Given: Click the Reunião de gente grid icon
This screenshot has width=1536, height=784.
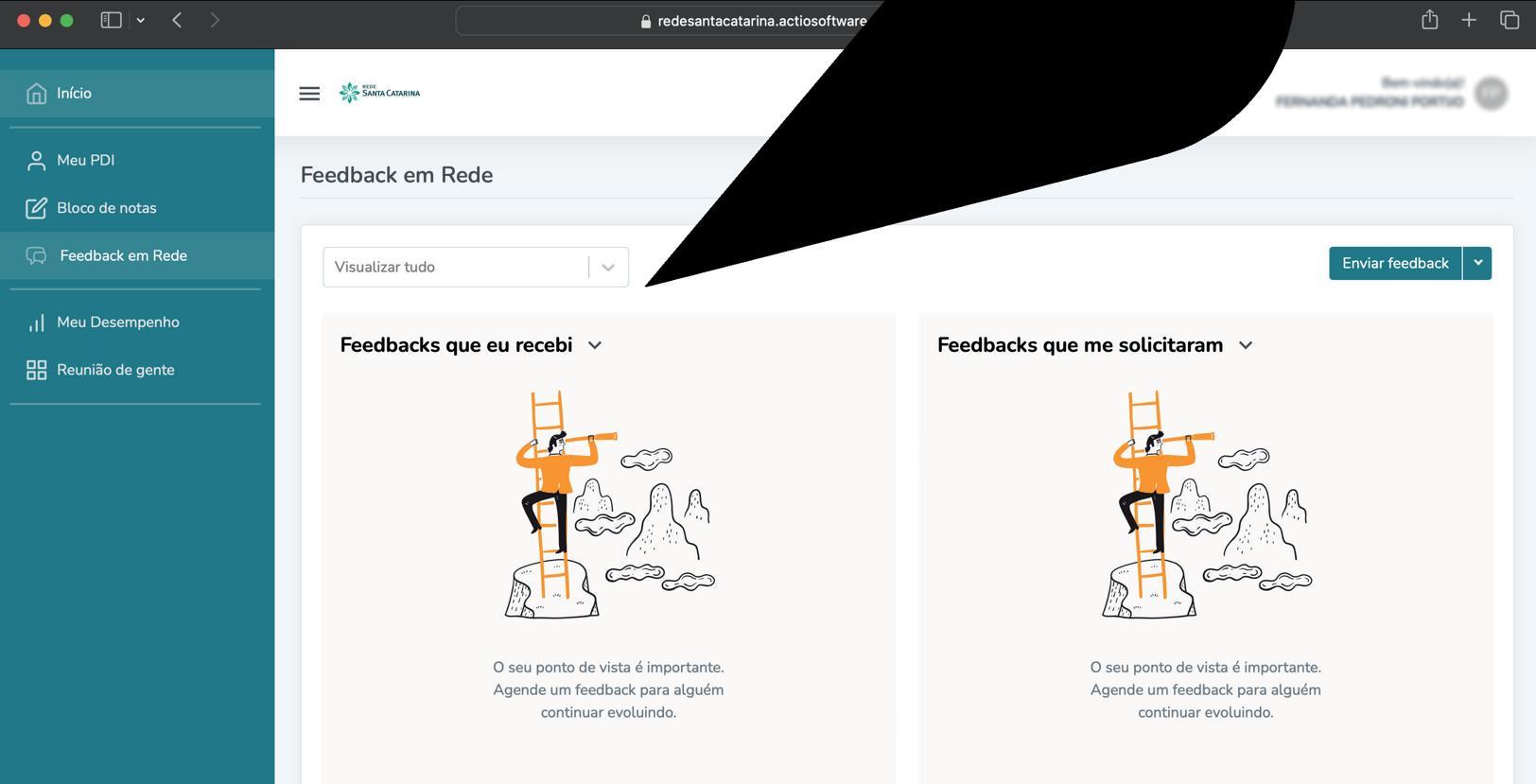Looking at the screenshot, I should coord(36,370).
